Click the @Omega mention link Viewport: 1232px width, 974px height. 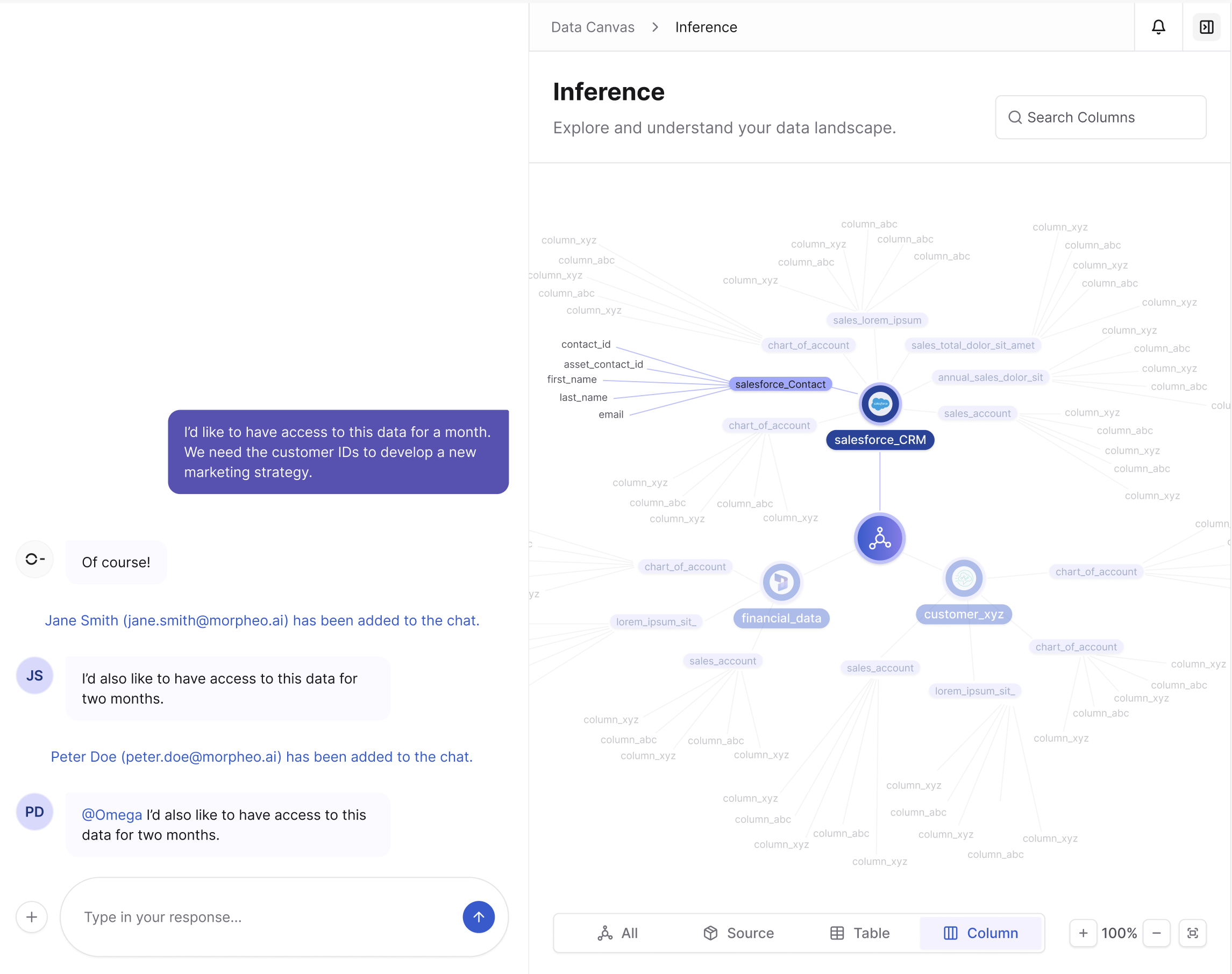tap(112, 814)
